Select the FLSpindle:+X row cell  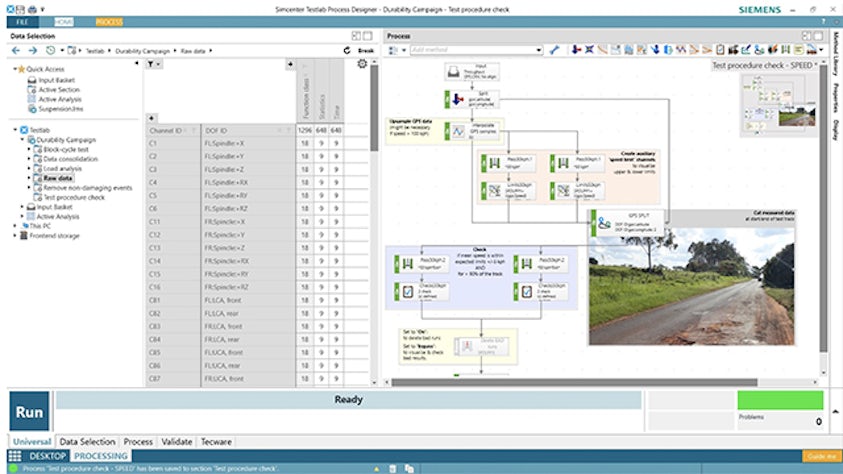pyautogui.click(x=248, y=143)
